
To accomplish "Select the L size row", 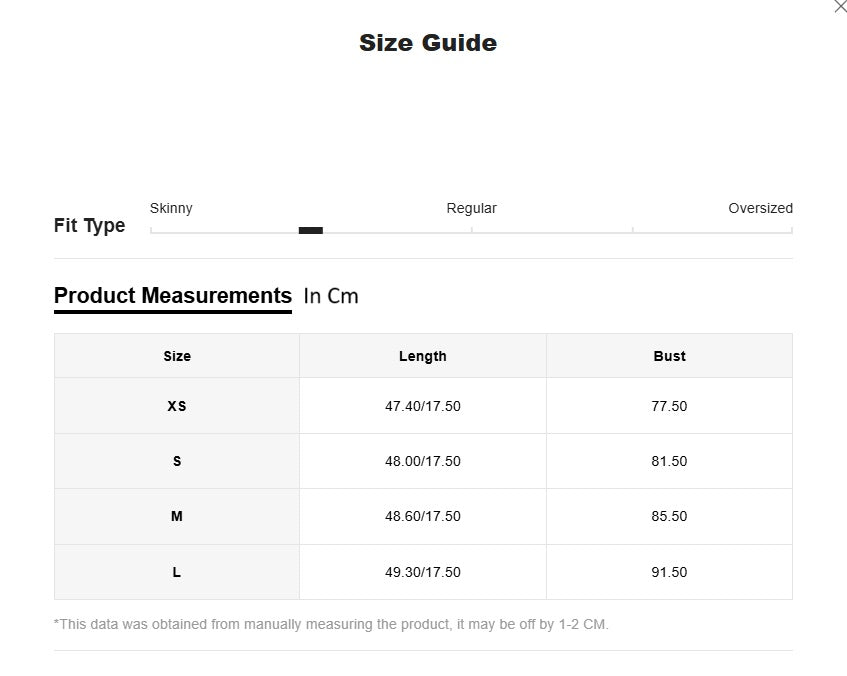I will coord(177,572).
